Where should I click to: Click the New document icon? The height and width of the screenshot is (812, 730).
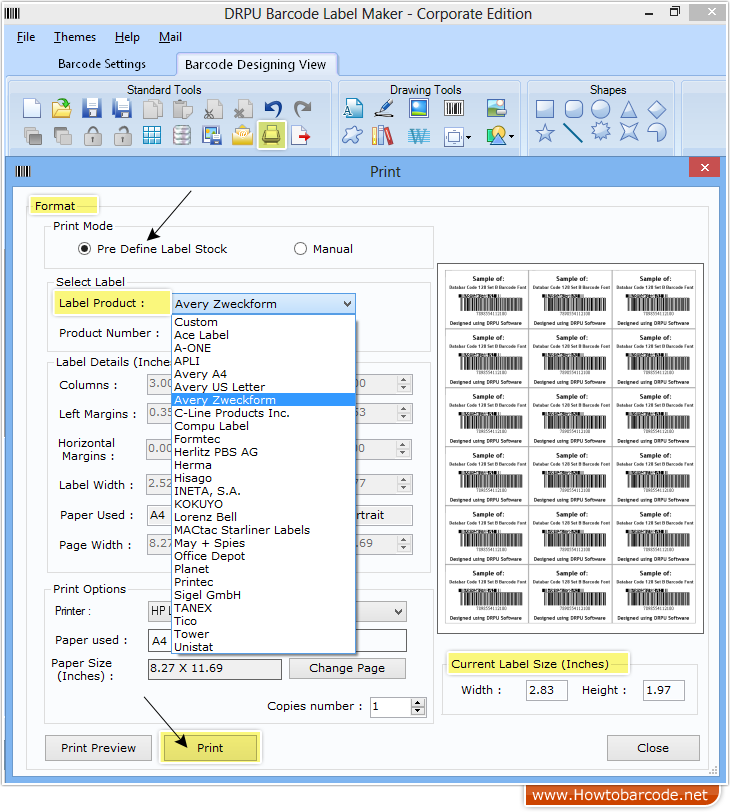(x=32, y=109)
